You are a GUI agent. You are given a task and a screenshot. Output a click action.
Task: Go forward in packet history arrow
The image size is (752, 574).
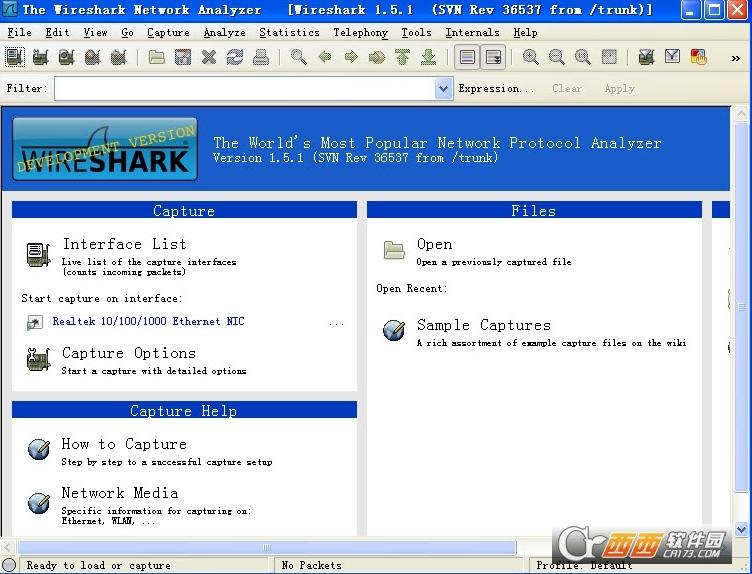coord(351,57)
